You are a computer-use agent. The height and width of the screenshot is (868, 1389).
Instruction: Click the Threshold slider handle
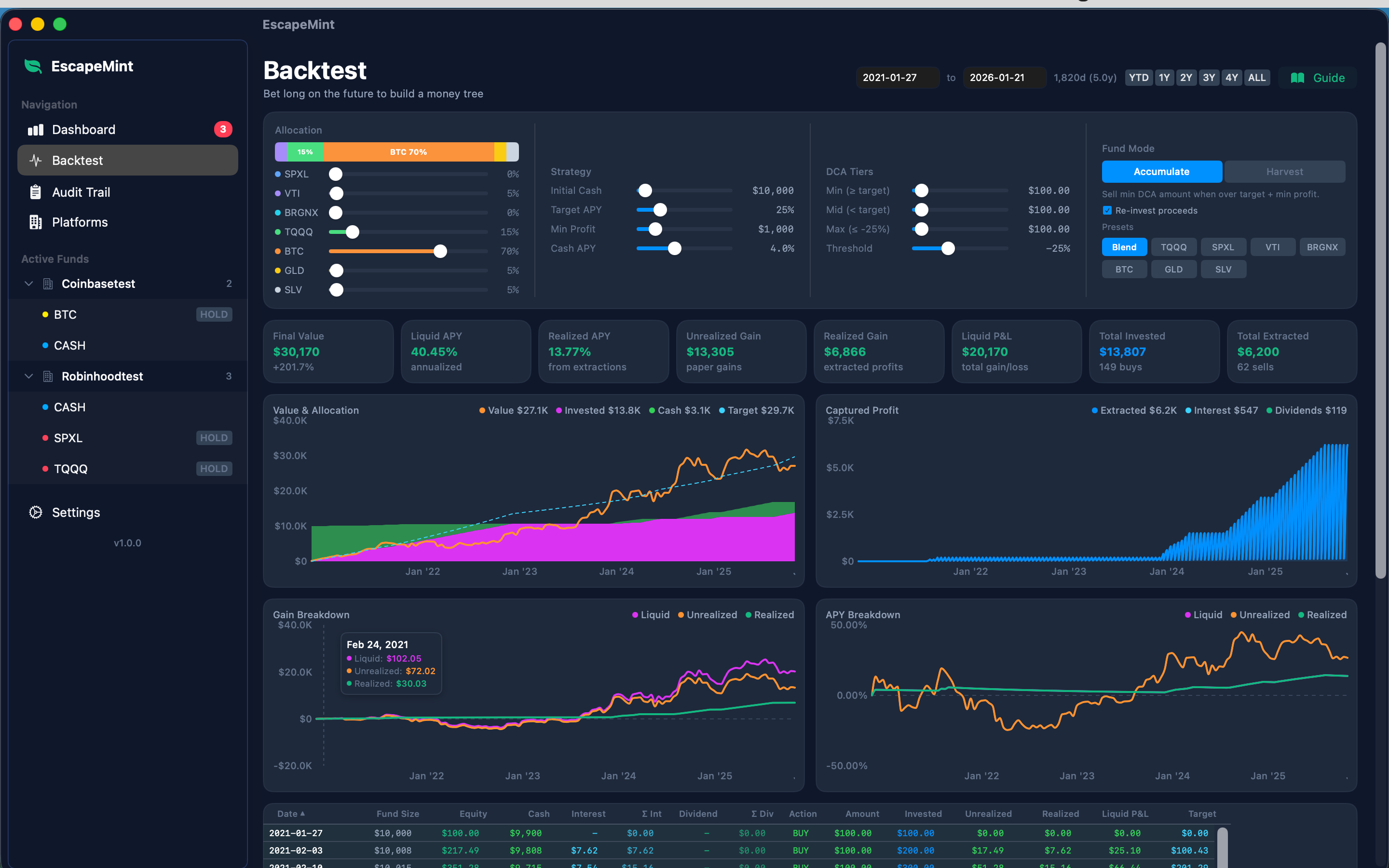click(x=948, y=248)
